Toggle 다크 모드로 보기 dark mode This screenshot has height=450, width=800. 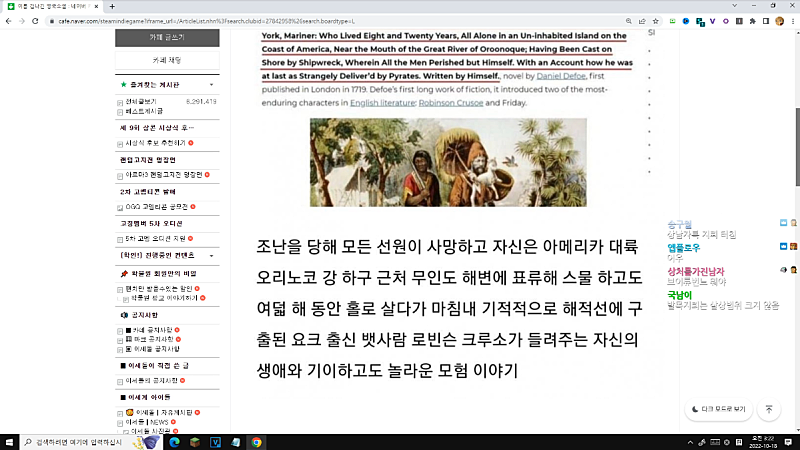pyautogui.click(x=718, y=409)
